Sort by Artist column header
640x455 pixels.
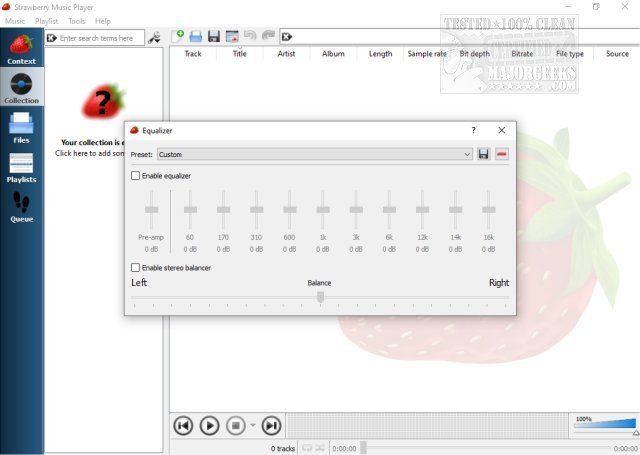tap(286, 53)
